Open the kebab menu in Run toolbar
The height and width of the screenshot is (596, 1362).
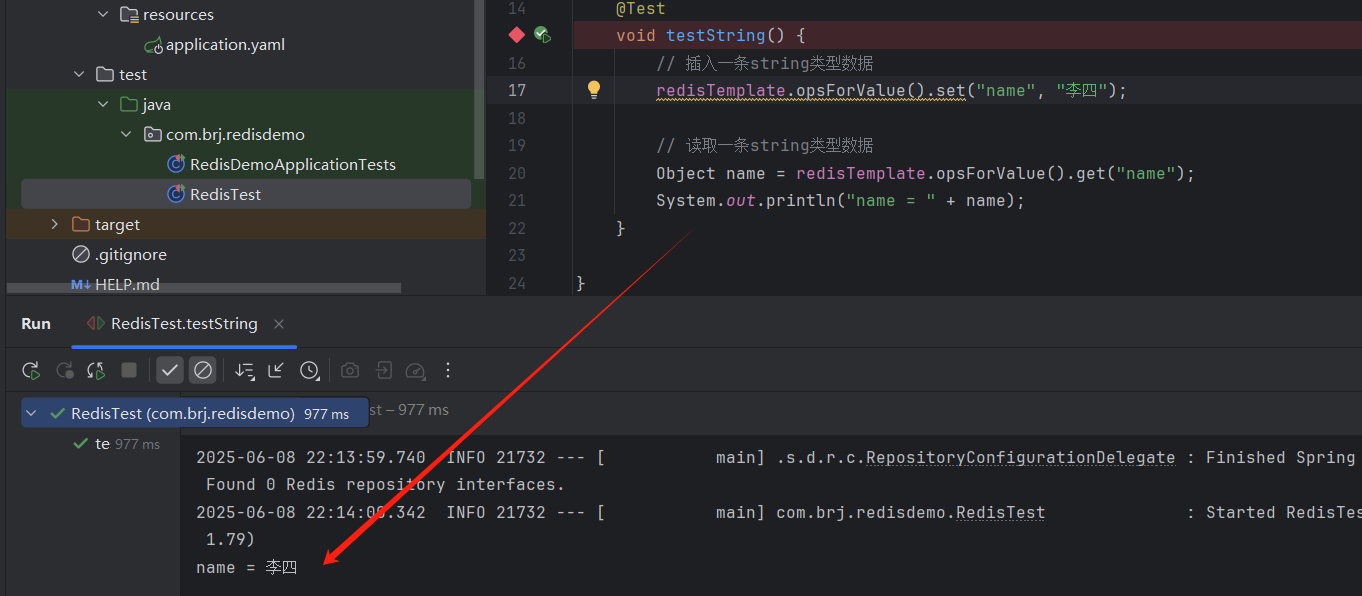[447, 370]
